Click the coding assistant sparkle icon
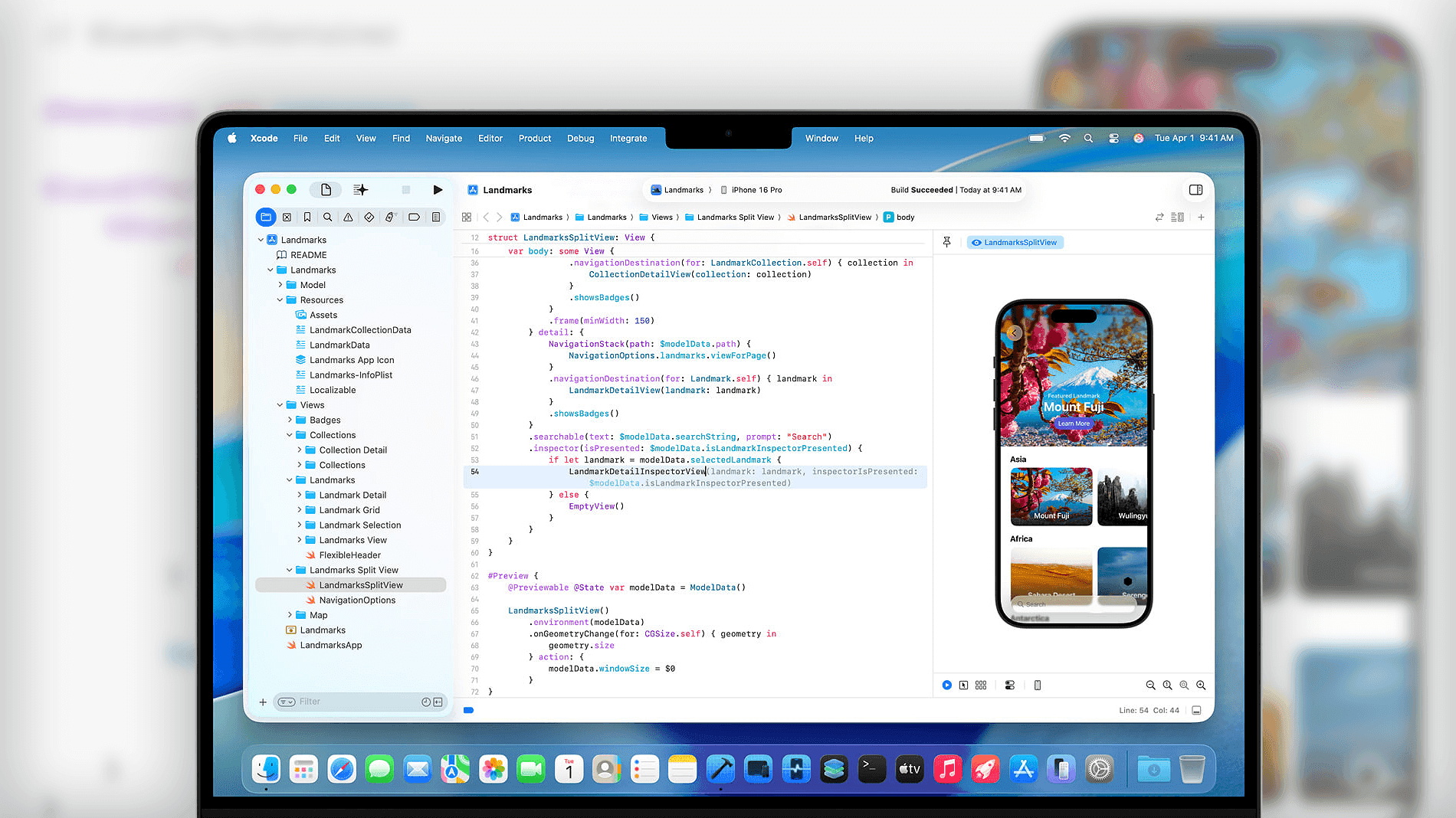The width and height of the screenshot is (1456, 818). [360, 190]
